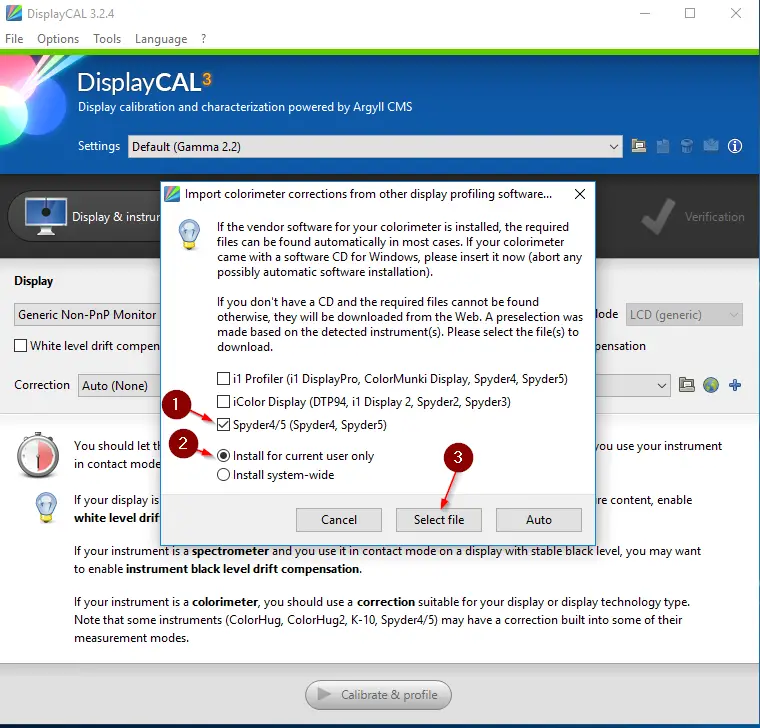
Task: Click the Verification checkmark icon
Action: click(658, 216)
